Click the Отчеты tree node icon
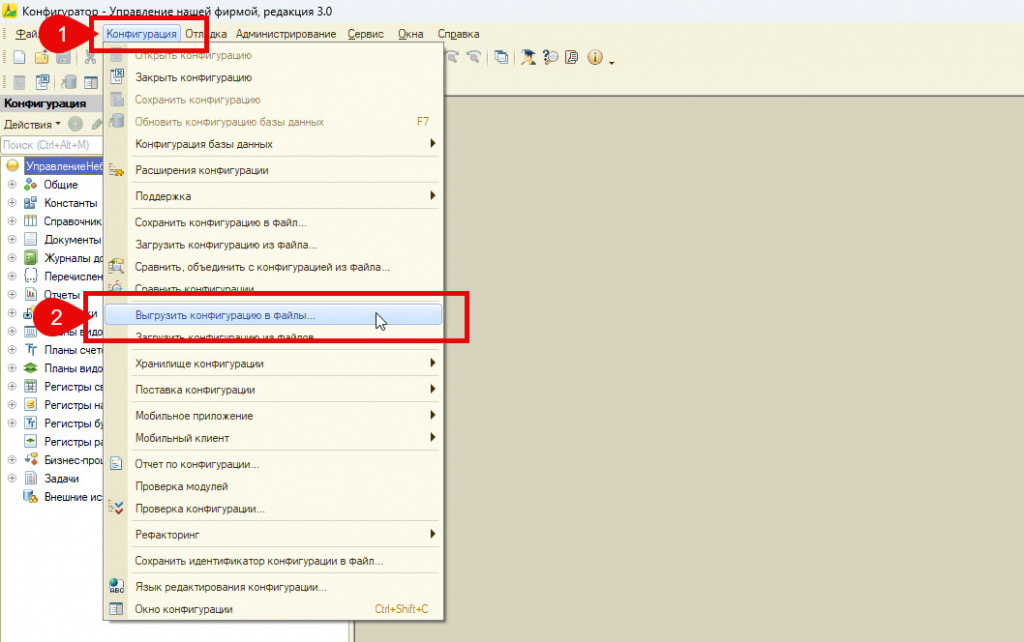1024x642 pixels. pyautogui.click(x=30, y=295)
